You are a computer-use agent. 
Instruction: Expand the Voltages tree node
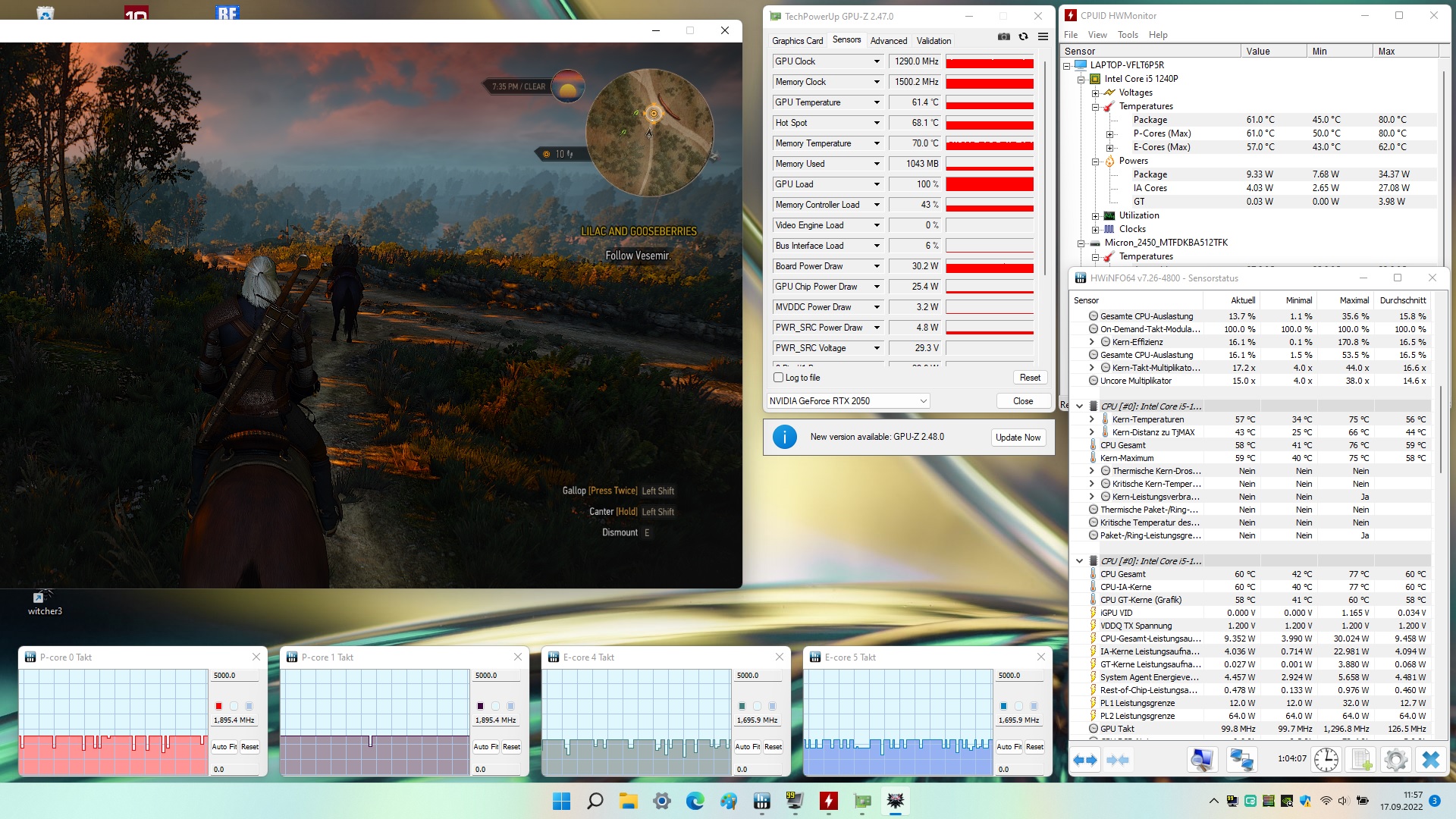click(x=1095, y=93)
